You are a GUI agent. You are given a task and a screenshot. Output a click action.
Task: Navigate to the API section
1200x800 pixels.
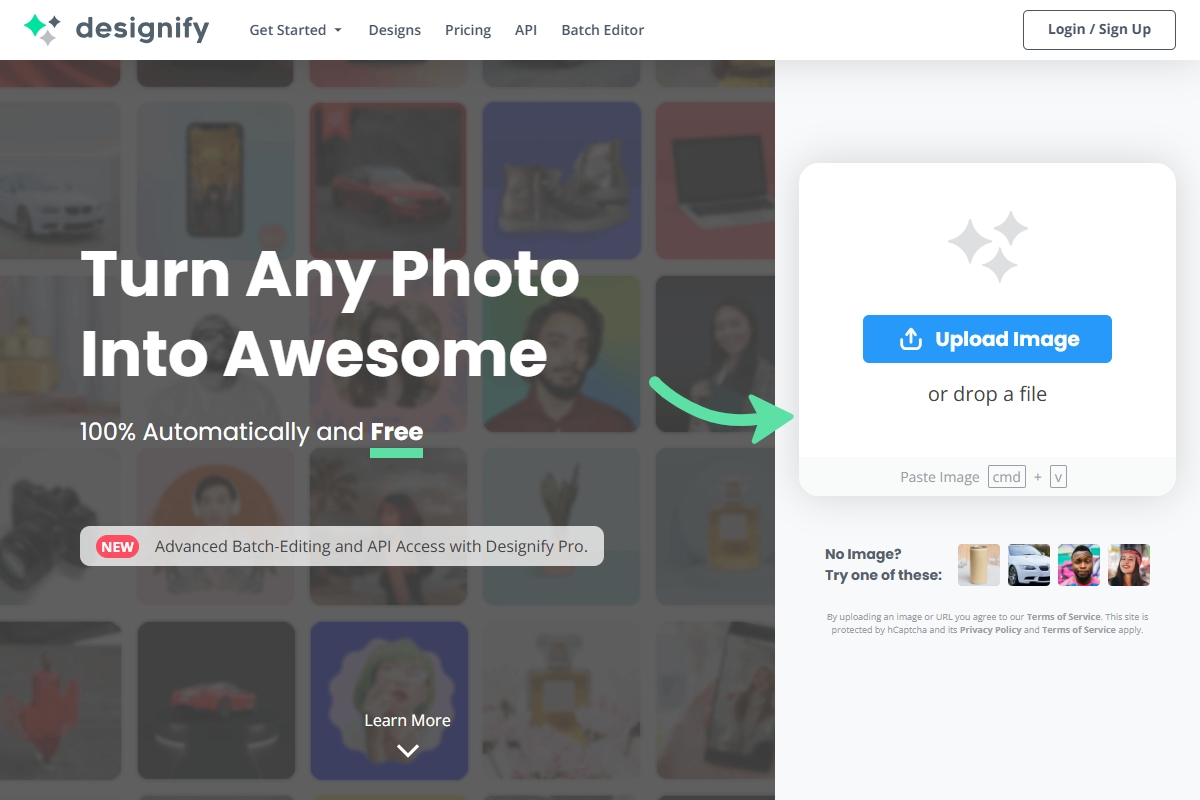[x=525, y=30]
